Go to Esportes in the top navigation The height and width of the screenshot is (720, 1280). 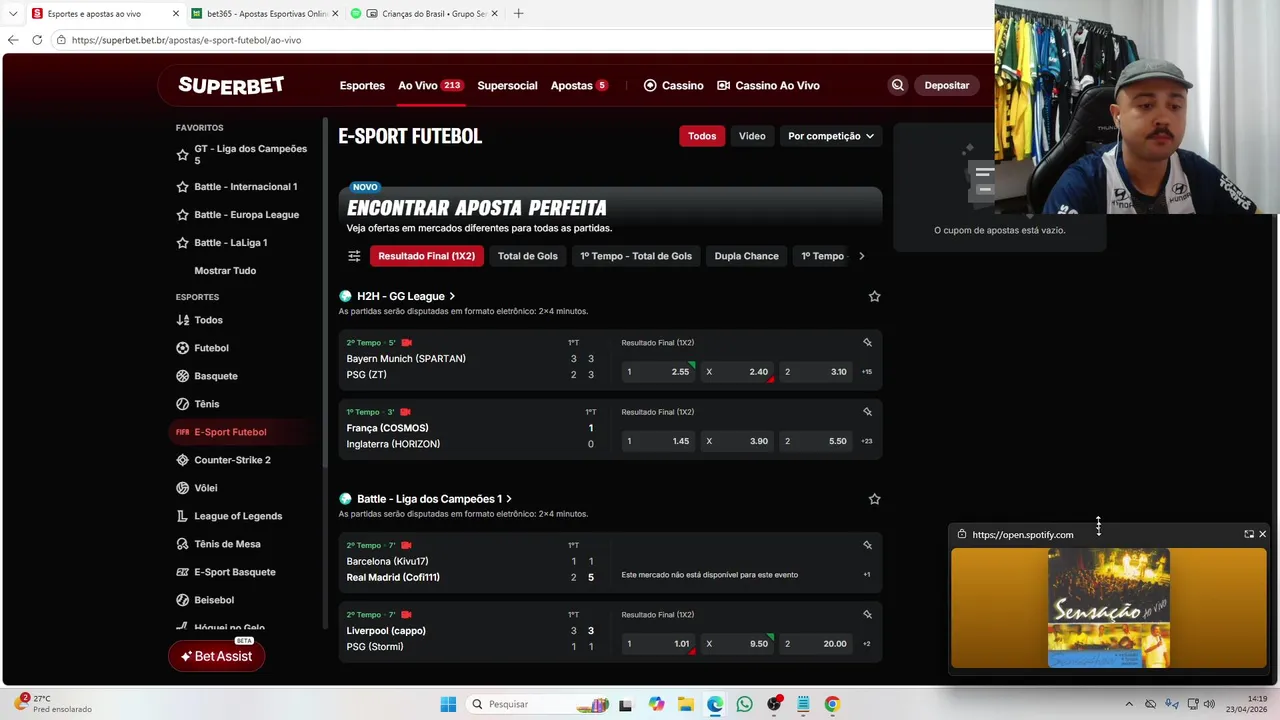[362, 85]
